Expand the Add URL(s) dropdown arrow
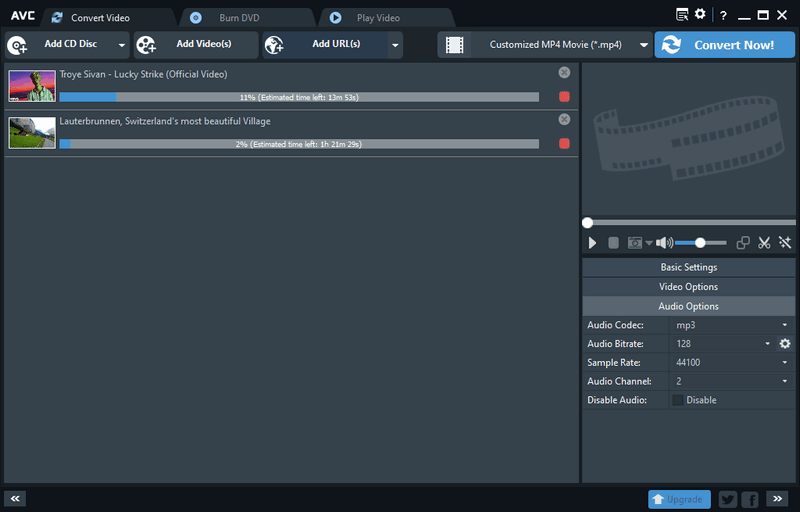Screen dimensions: 800x512 point(395,45)
